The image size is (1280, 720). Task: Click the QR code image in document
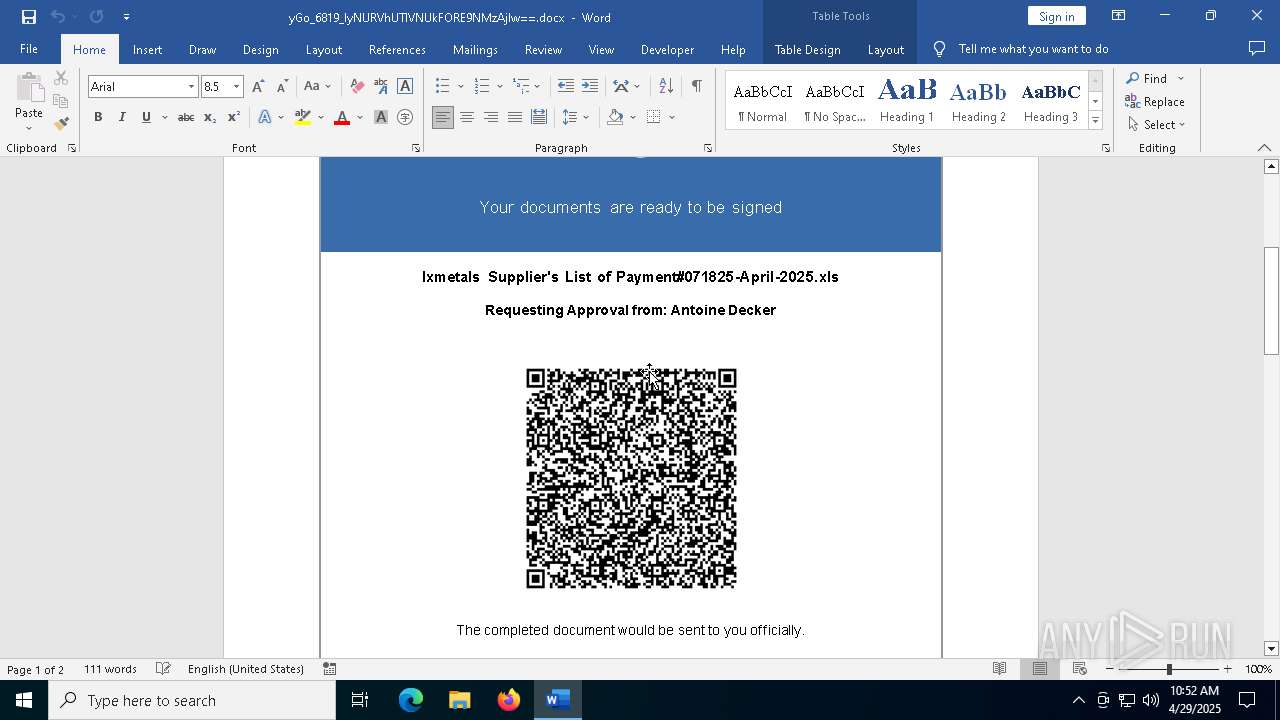pyautogui.click(x=631, y=478)
